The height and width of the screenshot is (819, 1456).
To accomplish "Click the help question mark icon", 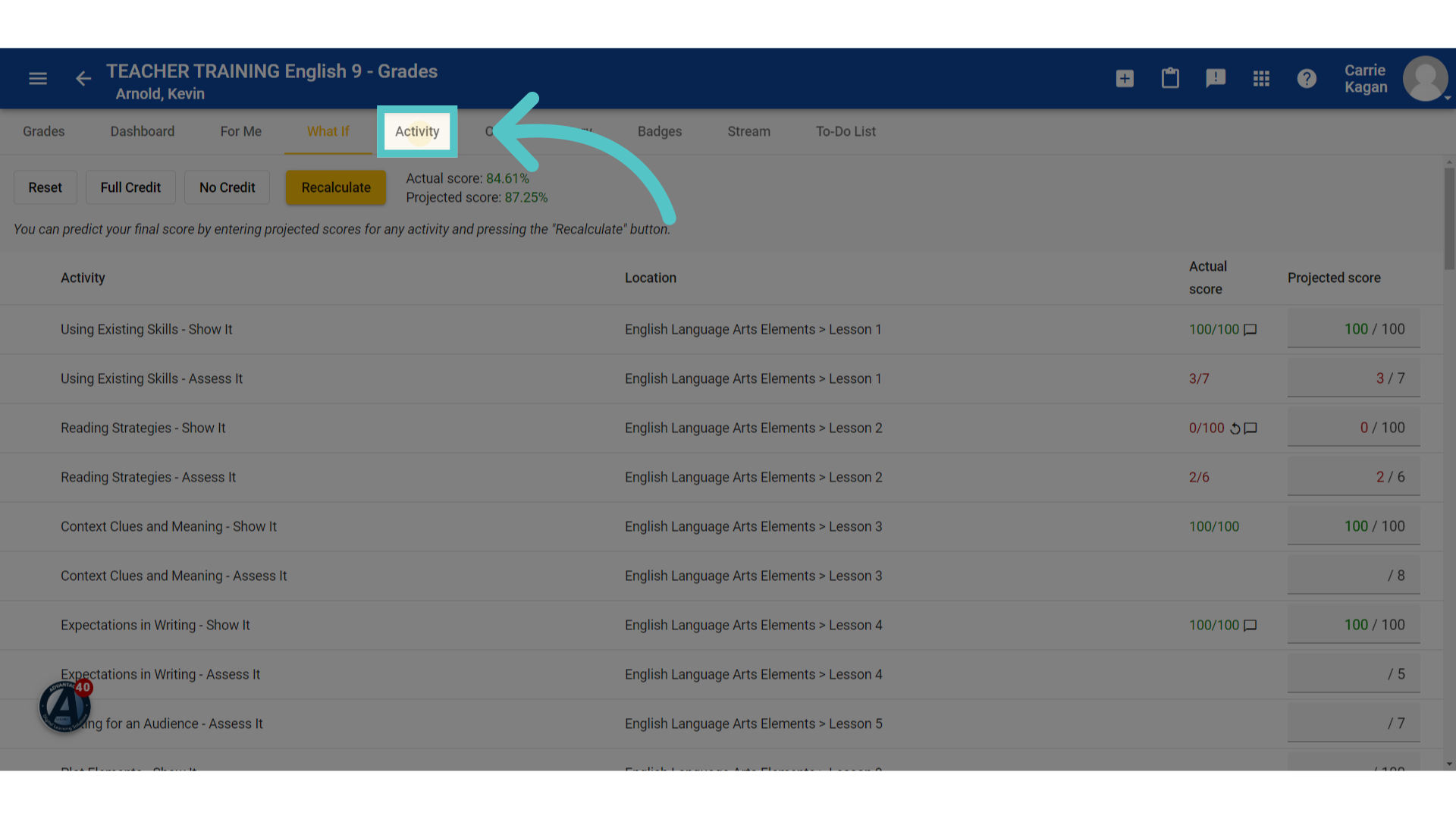I will (x=1307, y=78).
